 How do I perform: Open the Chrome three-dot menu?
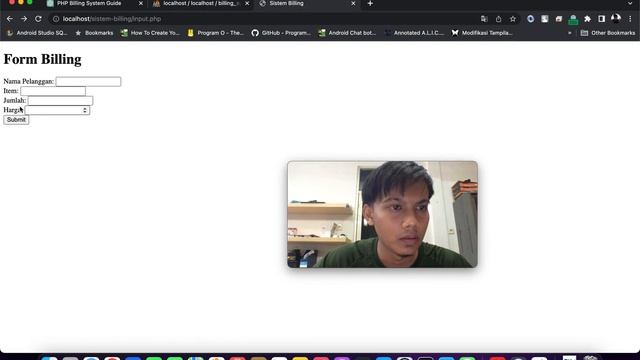coord(630,19)
